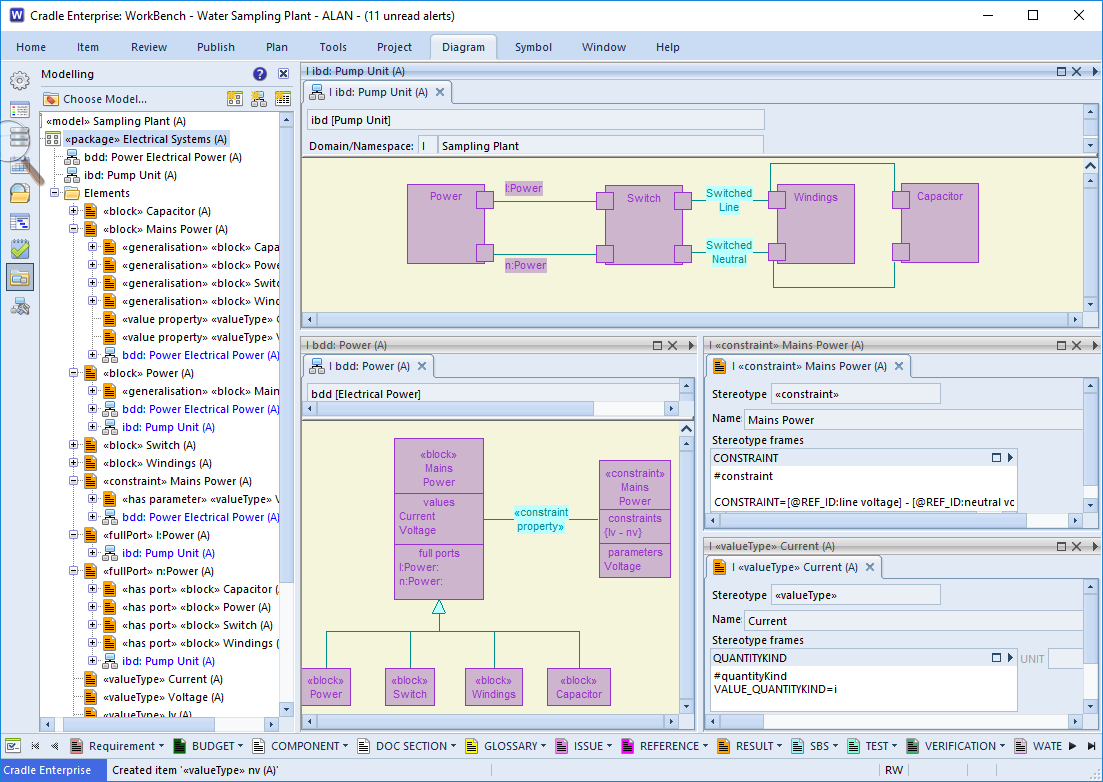The width and height of the screenshot is (1103, 782).
Task: Select the Capacitor block in ibd diagram
Action: [x=940, y=224]
